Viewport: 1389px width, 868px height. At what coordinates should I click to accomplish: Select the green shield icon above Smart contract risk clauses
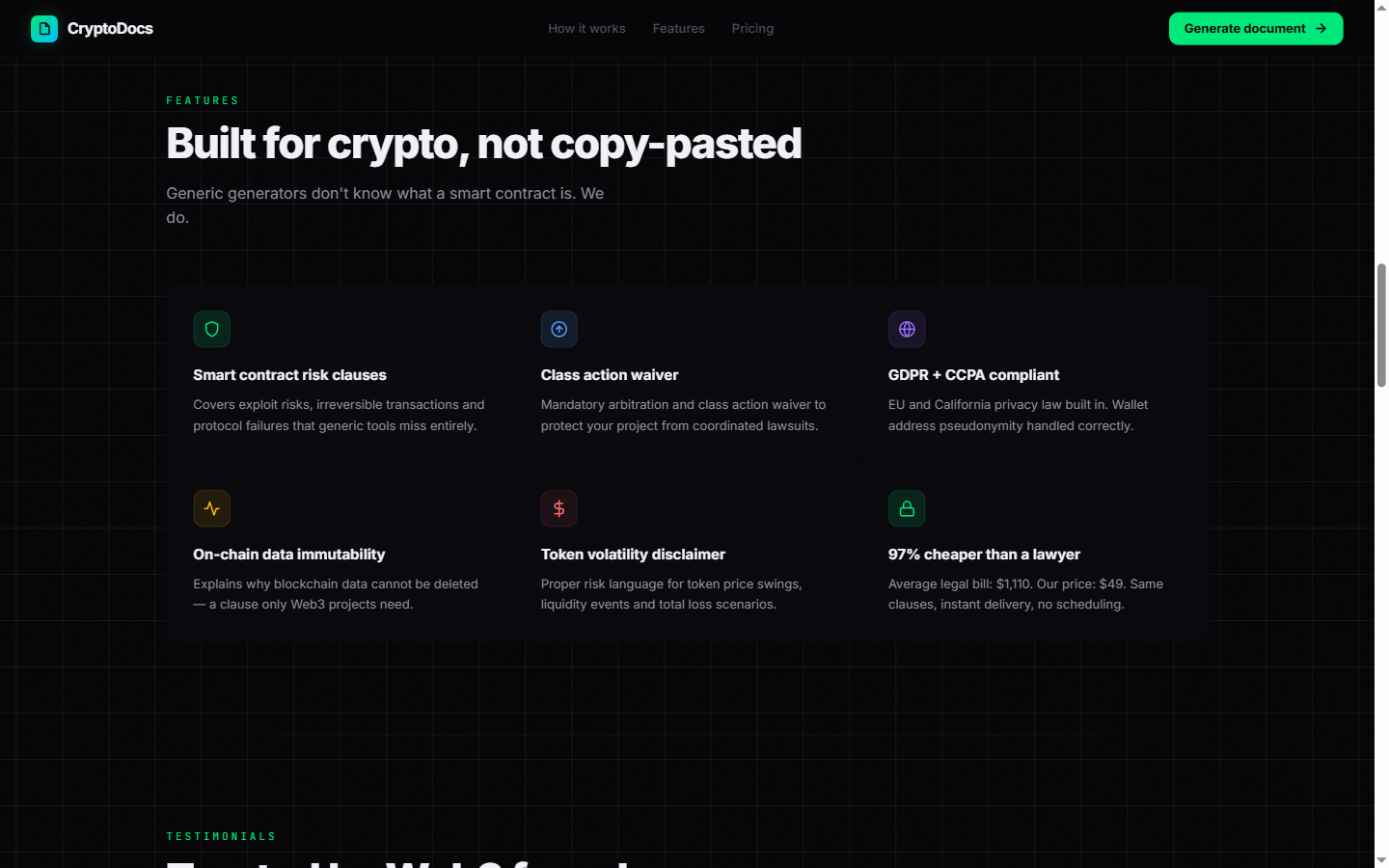coord(211,329)
